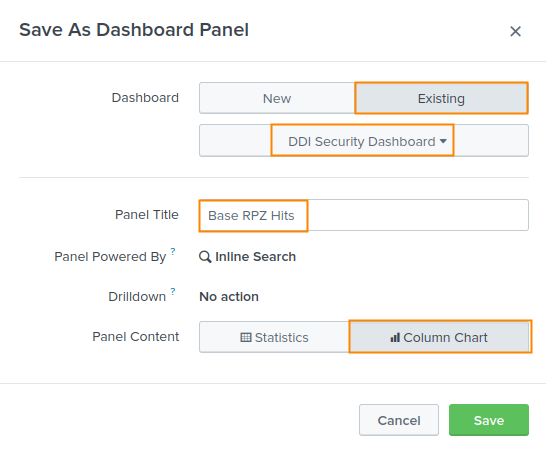Click the dropdown caret next to DDI Security Dashboard
The height and width of the screenshot is (456, 546).
[443, 141]
